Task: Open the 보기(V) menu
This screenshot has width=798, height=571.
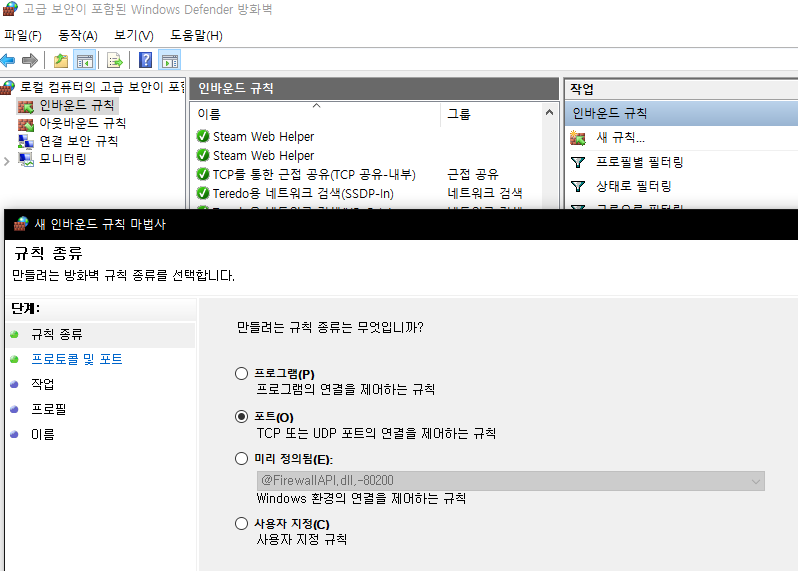Action: 133,35
